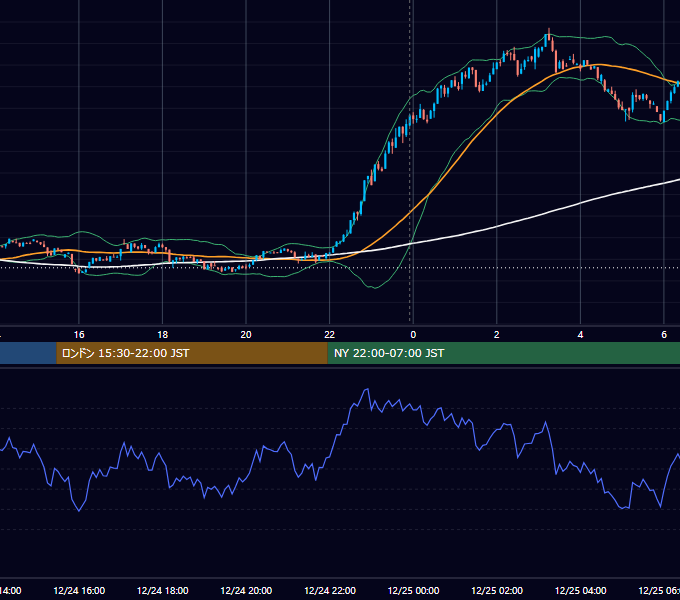
Task: Click the 22 hour axis label
Action: [x=330, y=335]
